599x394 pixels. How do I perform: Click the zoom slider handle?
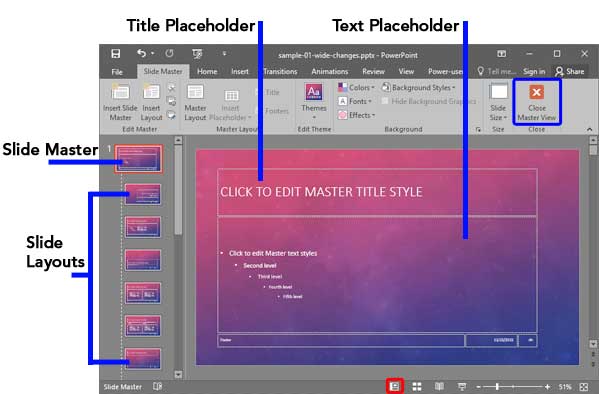click(497, 387)
